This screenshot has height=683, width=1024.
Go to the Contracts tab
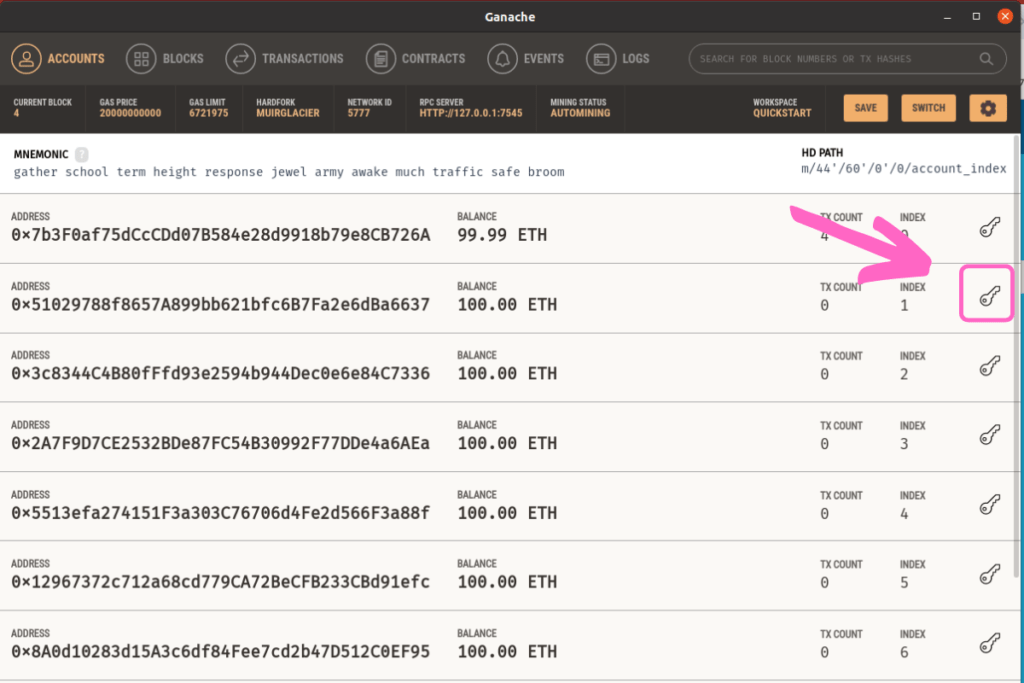click(x=416, y=59)
